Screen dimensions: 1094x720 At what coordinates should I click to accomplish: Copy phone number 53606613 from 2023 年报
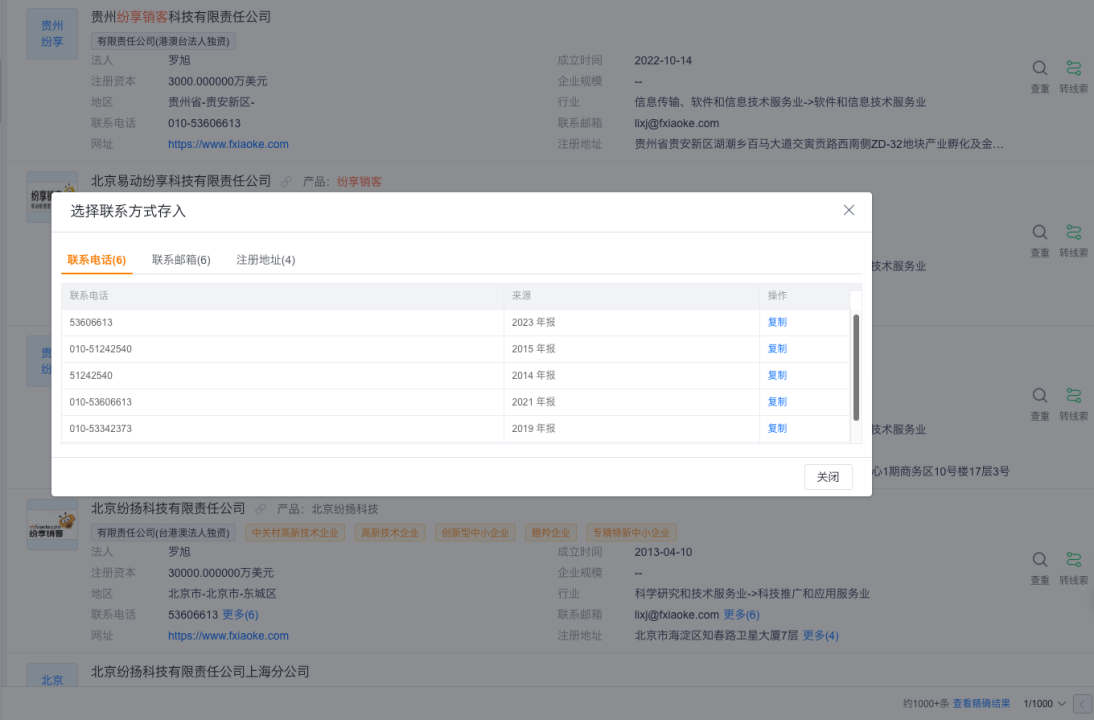(777, 322)
